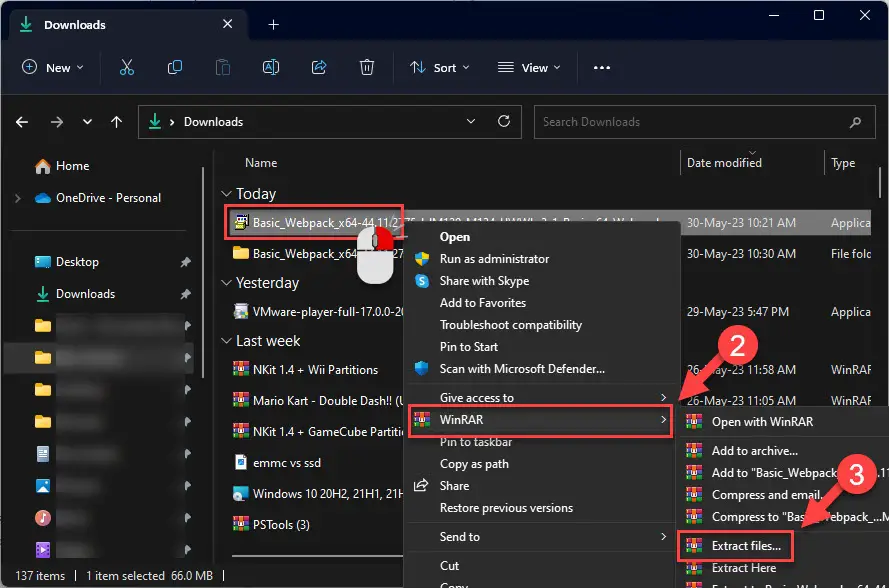Click the Delete trash icon in toolbar
The image size is (889, 588).
coord(367,67)
